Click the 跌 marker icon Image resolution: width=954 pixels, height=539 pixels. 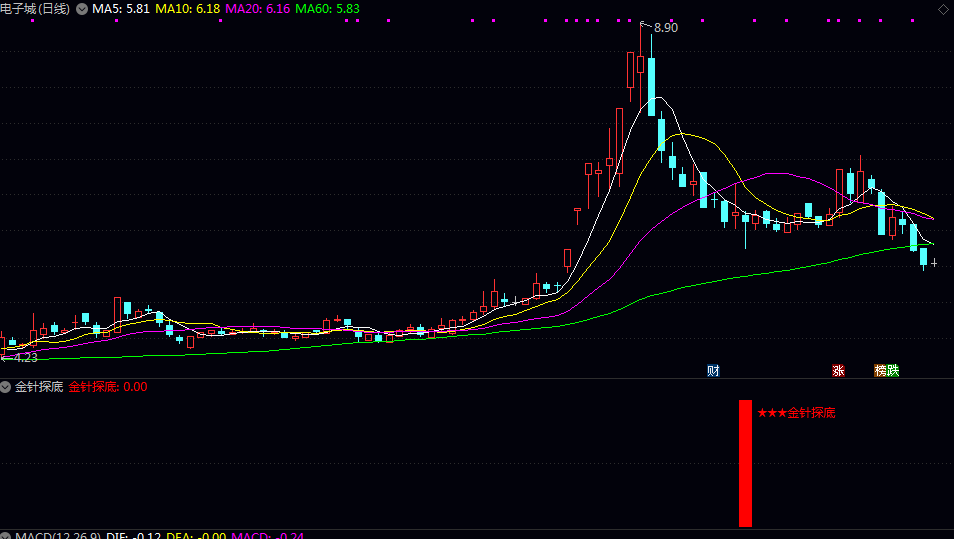click(893, 370)
